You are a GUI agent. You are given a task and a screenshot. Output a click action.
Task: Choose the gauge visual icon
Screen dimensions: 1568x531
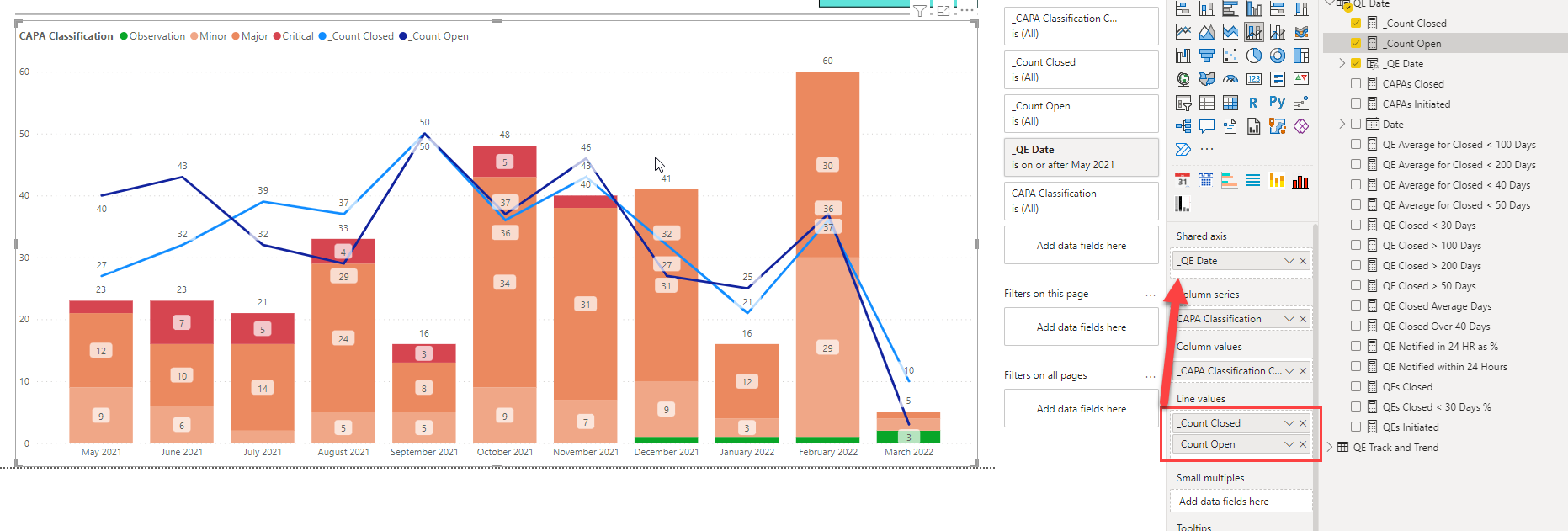1230,79
